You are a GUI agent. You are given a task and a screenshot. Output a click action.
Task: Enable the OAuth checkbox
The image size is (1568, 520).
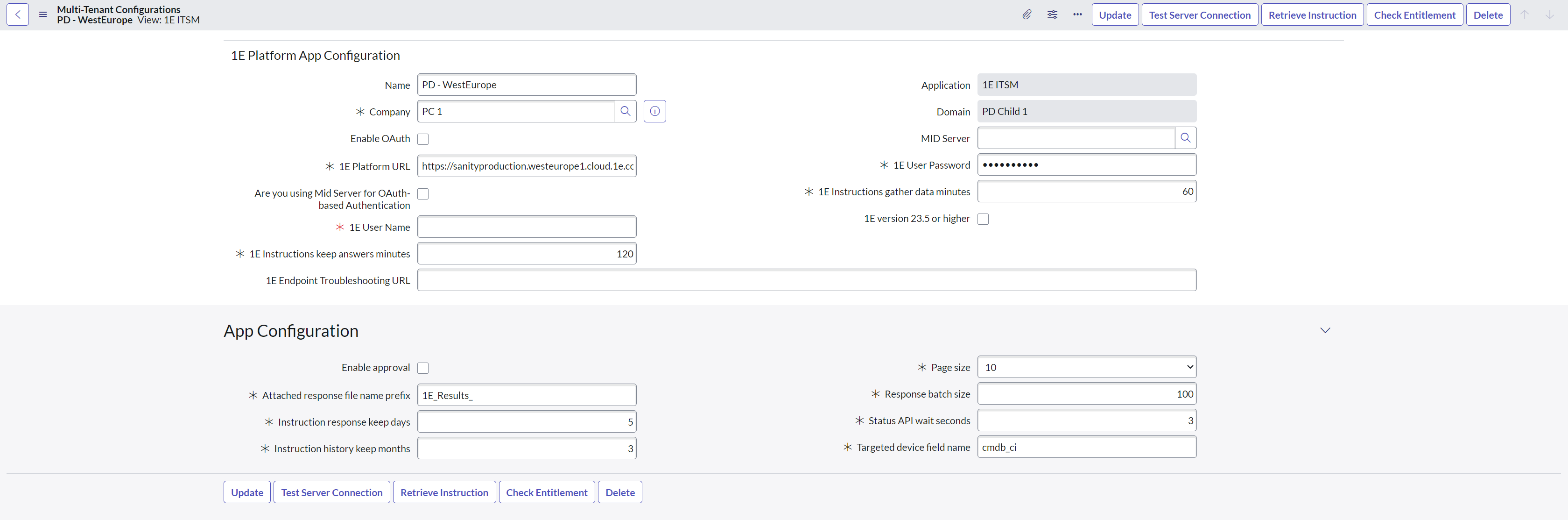423,139
